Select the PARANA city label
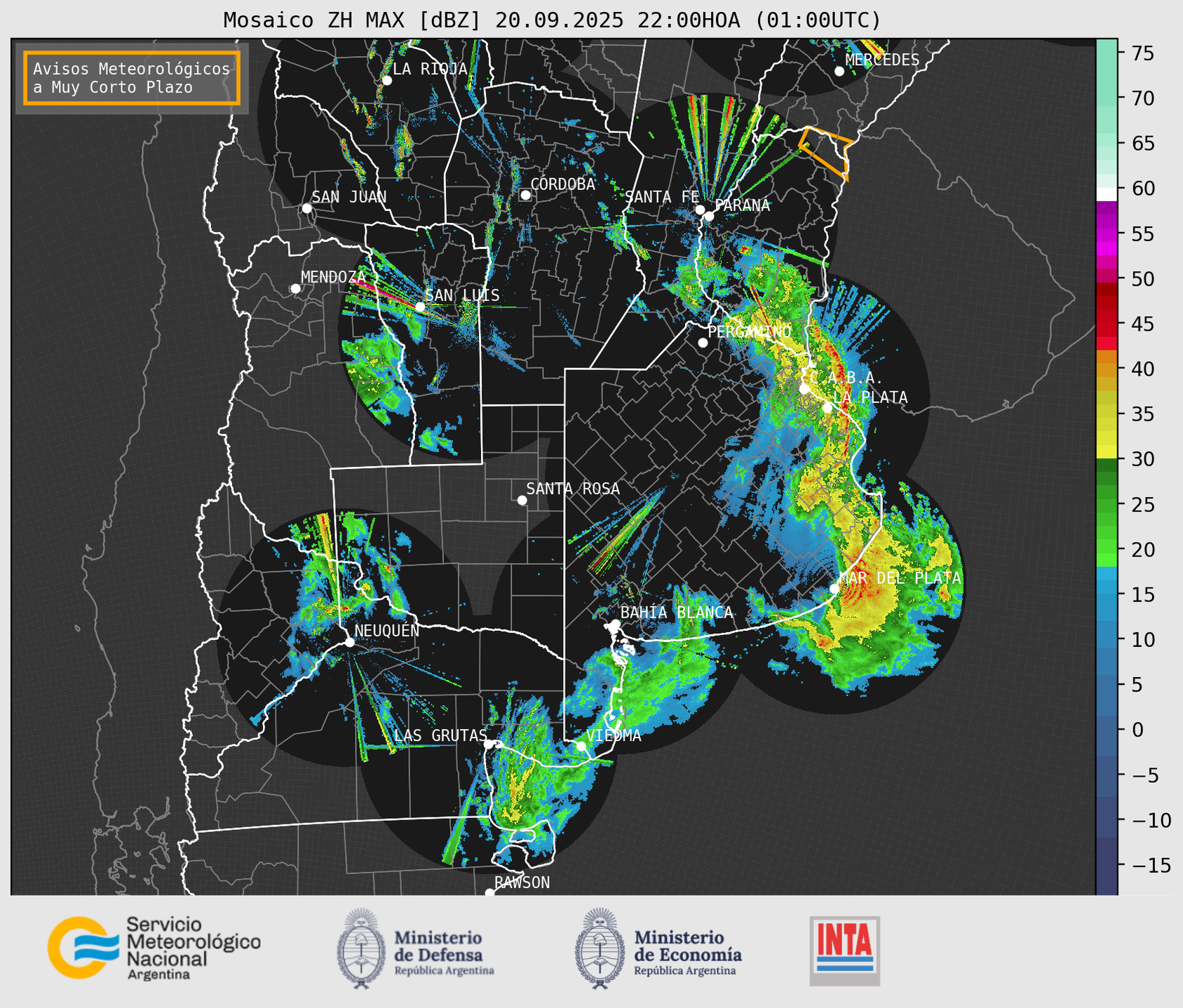This screenshot has height=1008, width=1183. [743, 205]
